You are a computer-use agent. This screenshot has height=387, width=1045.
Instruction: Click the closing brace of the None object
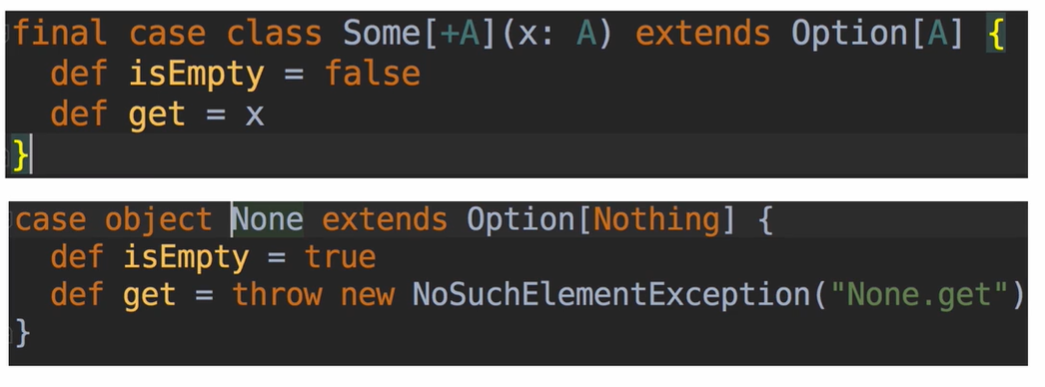point(22,332)
